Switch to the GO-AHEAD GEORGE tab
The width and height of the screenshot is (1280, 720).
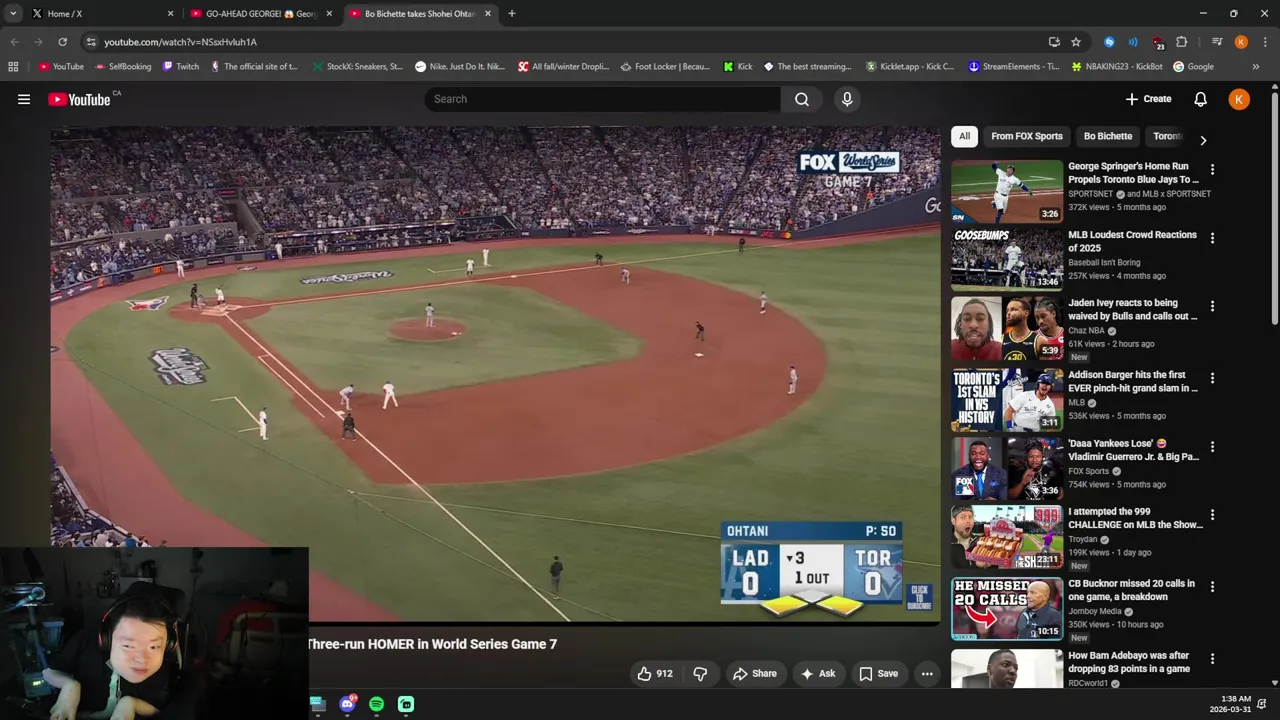pos(260,14)
